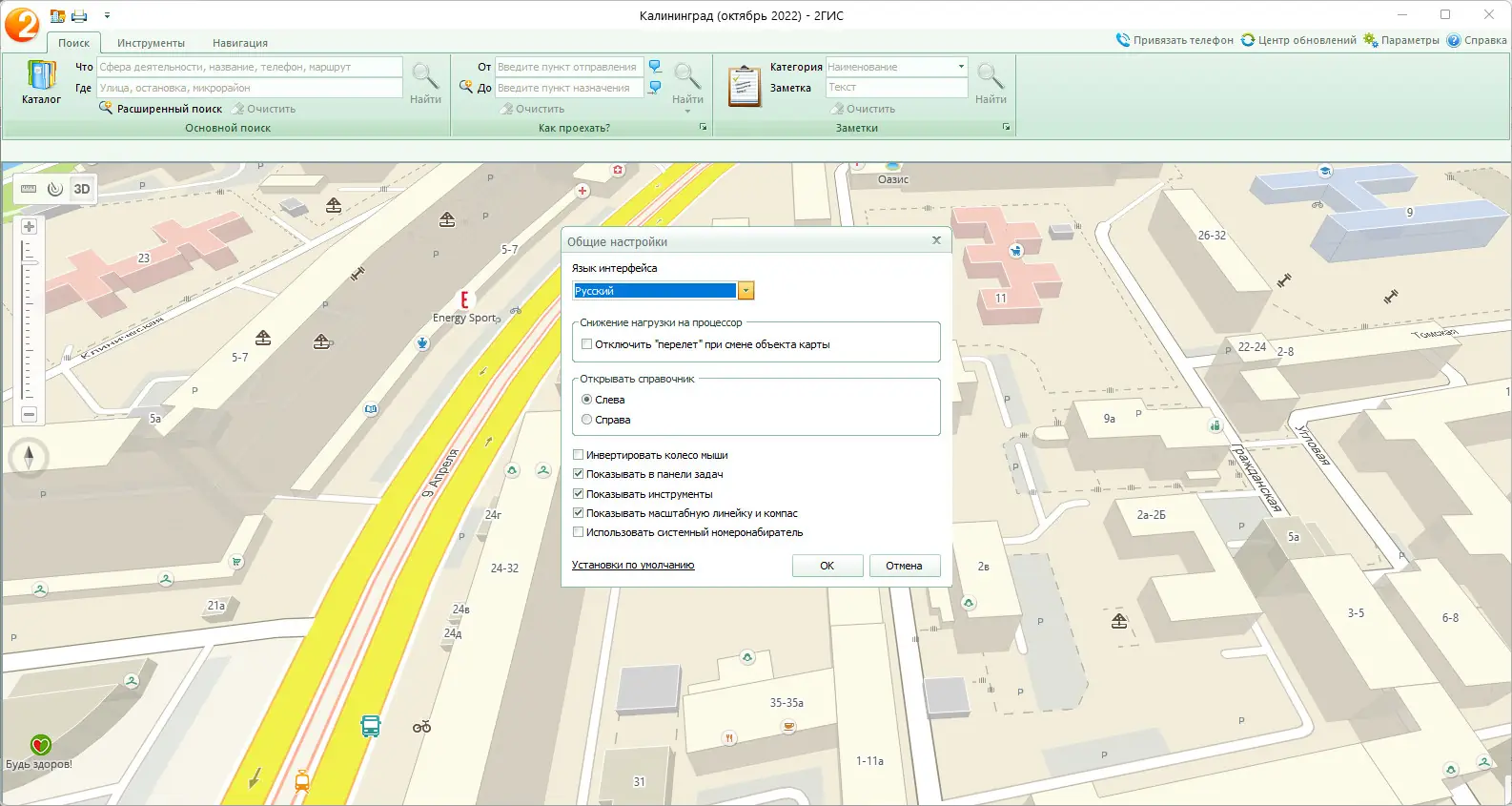Viewport: 1512px width, 806px height.
Task: Click Найти in the Основной поиск group
Action: (x=425, y=83)
